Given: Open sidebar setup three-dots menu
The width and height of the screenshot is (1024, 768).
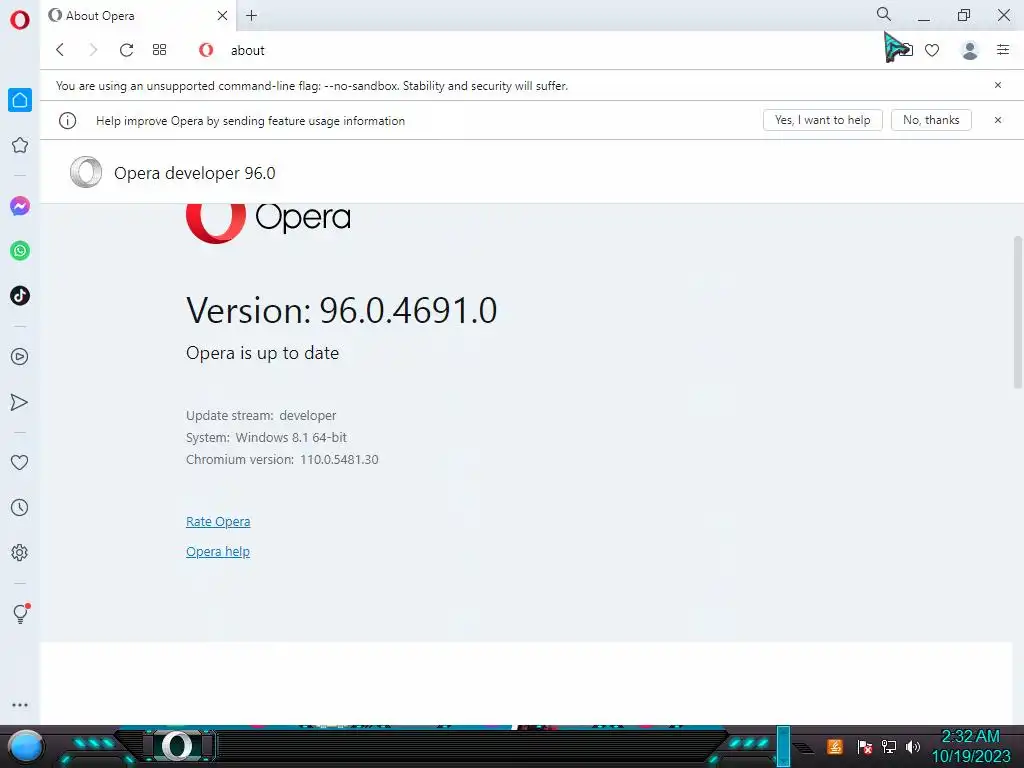Looking at the screenshot, I should coord(20,705).
